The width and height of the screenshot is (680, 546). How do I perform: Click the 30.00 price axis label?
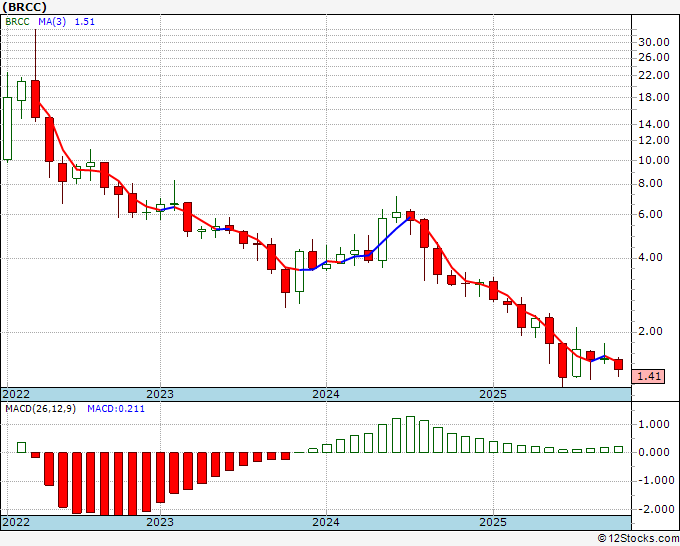654,42
